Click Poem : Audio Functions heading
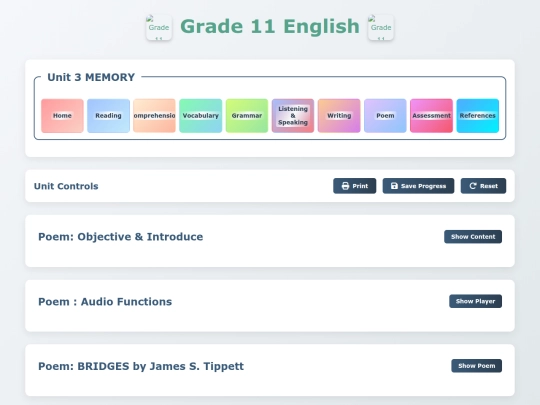The width and height of the screenshot is (540, 405). click(105, 302)
